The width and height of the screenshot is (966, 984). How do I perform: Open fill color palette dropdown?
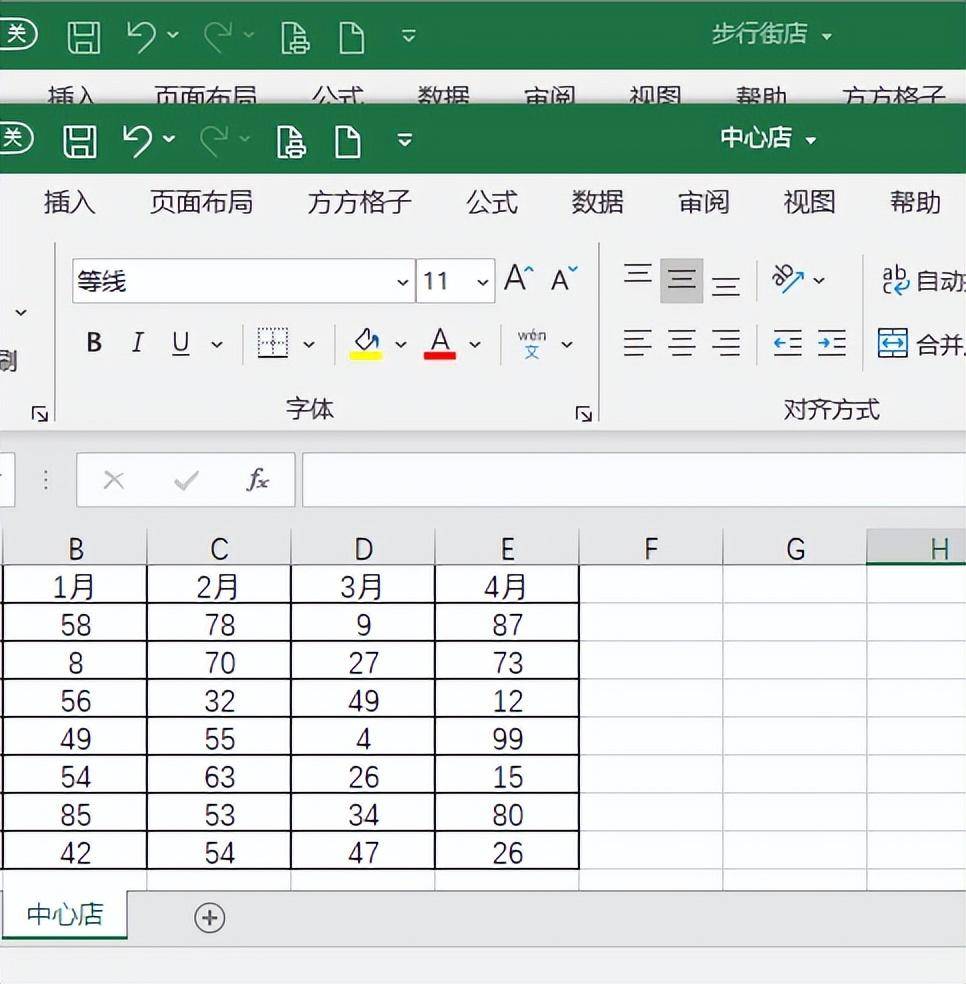point(400,345)
